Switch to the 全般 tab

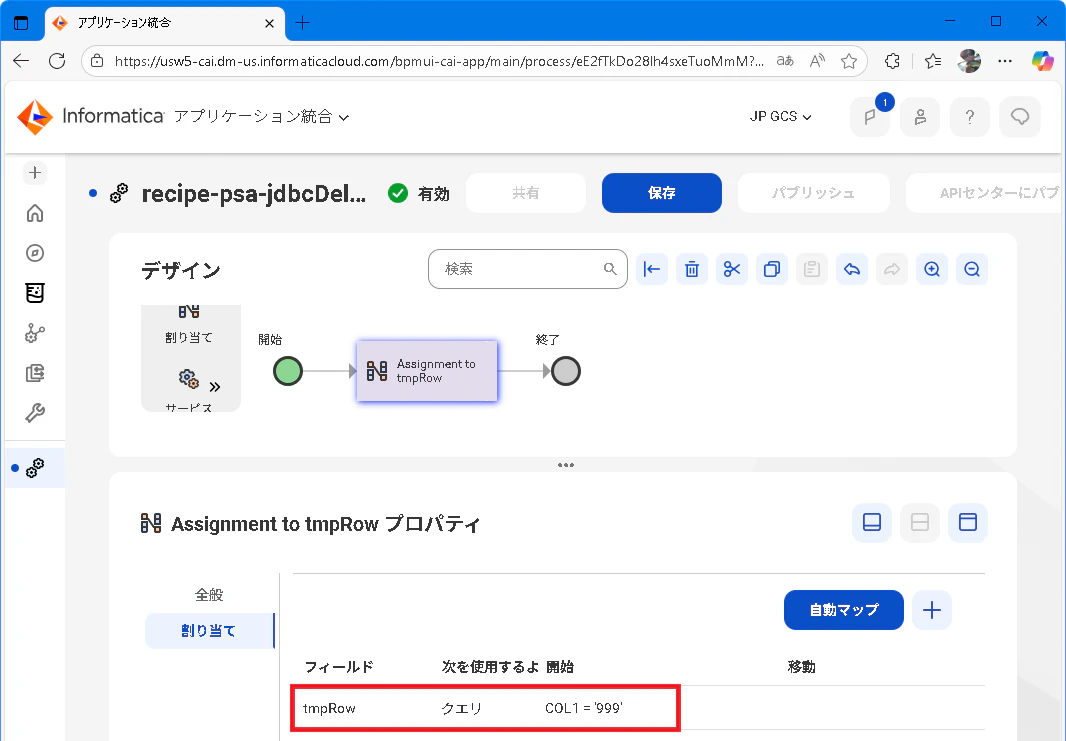pyautogui.click(x=209, y=595)
